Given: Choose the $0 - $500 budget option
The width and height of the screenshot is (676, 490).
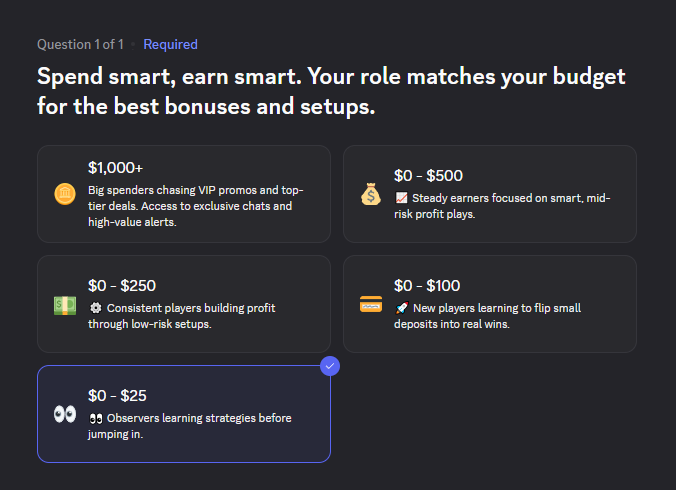Looking at the screenshot, I should pyautogui.click(x=490, y=194).
